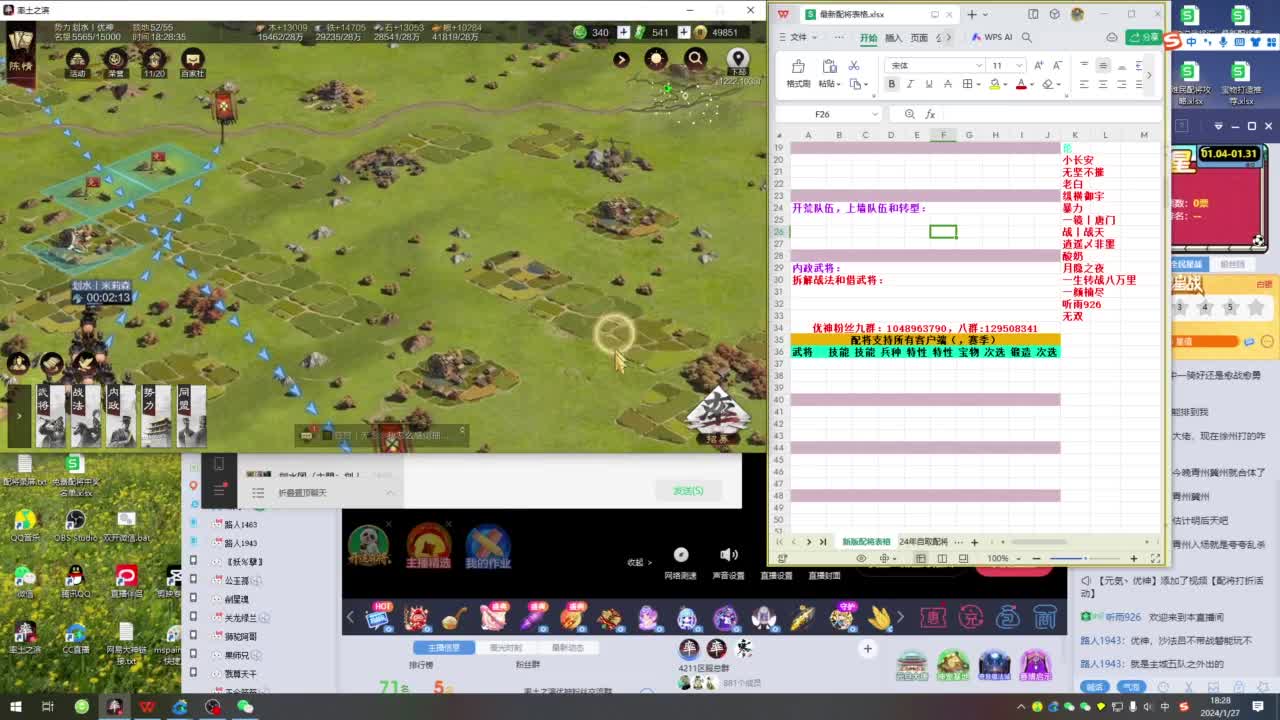Open the 文件 file menu dropdown
The image size is (1280, 720).
tap(798, 38)
